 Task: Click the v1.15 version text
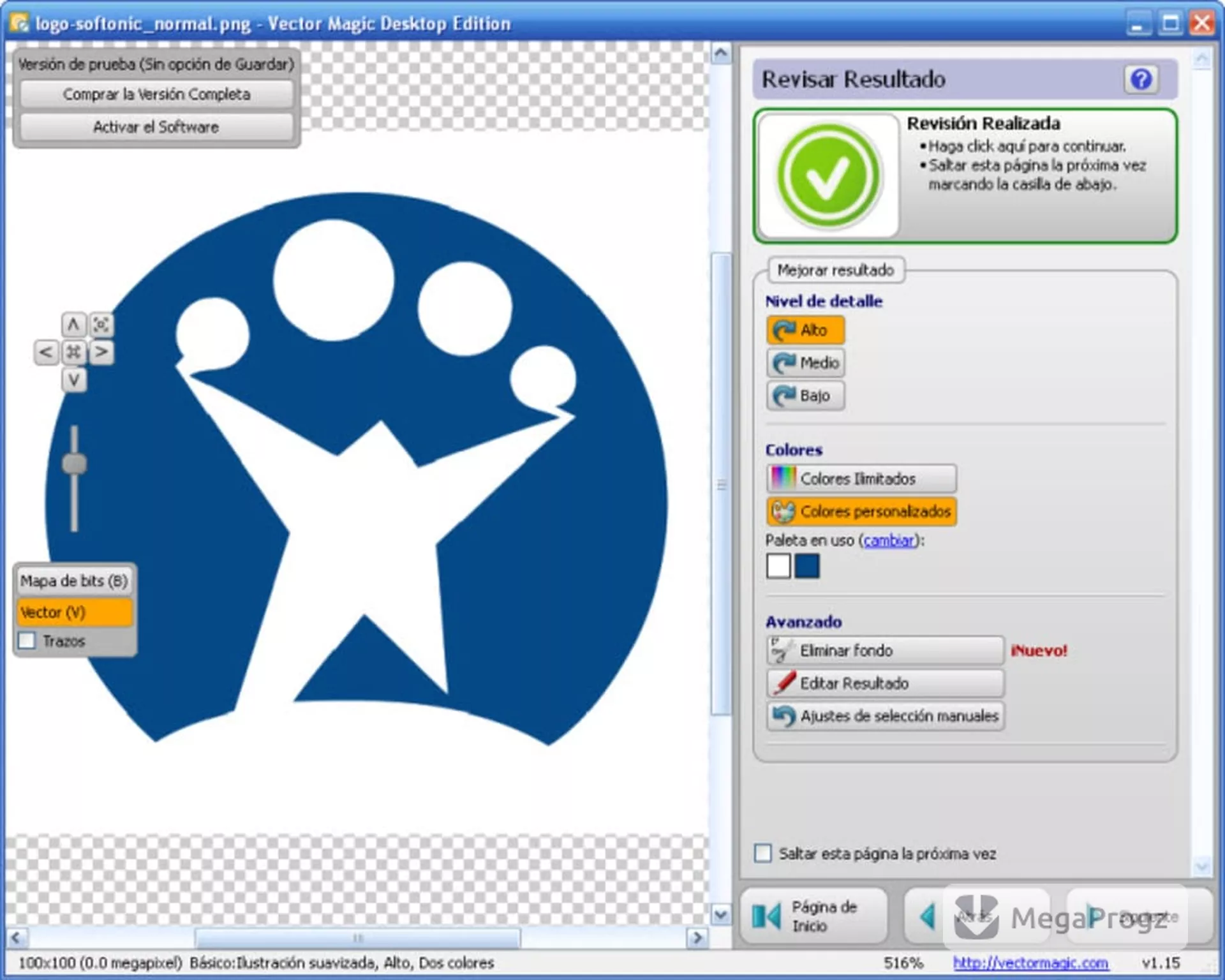click(x=1161, y=963)
